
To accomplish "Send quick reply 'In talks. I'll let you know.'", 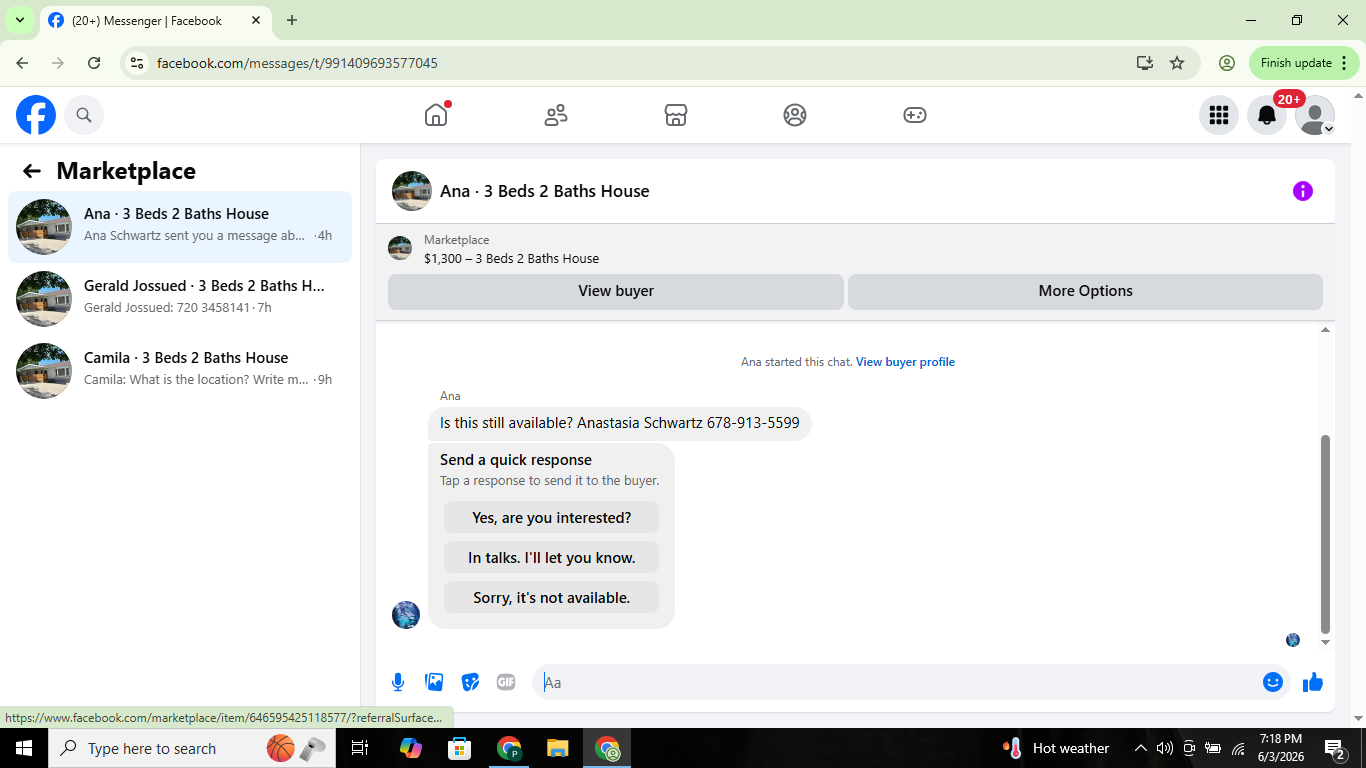I will tap(551, 558).
